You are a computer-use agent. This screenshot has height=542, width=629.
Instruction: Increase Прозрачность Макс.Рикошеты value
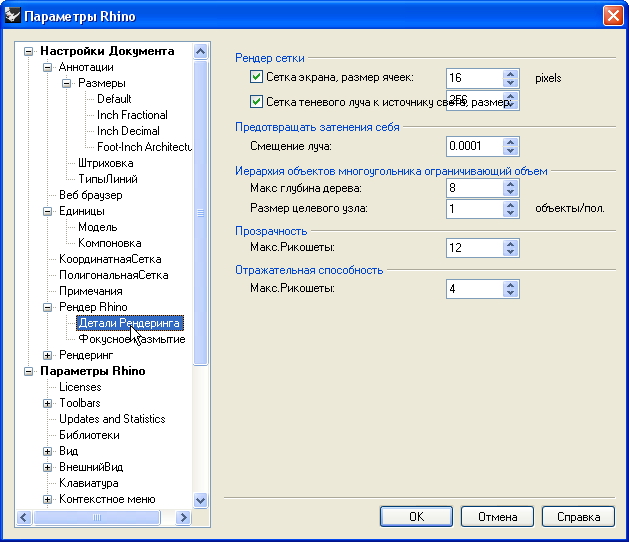point(510,244)
